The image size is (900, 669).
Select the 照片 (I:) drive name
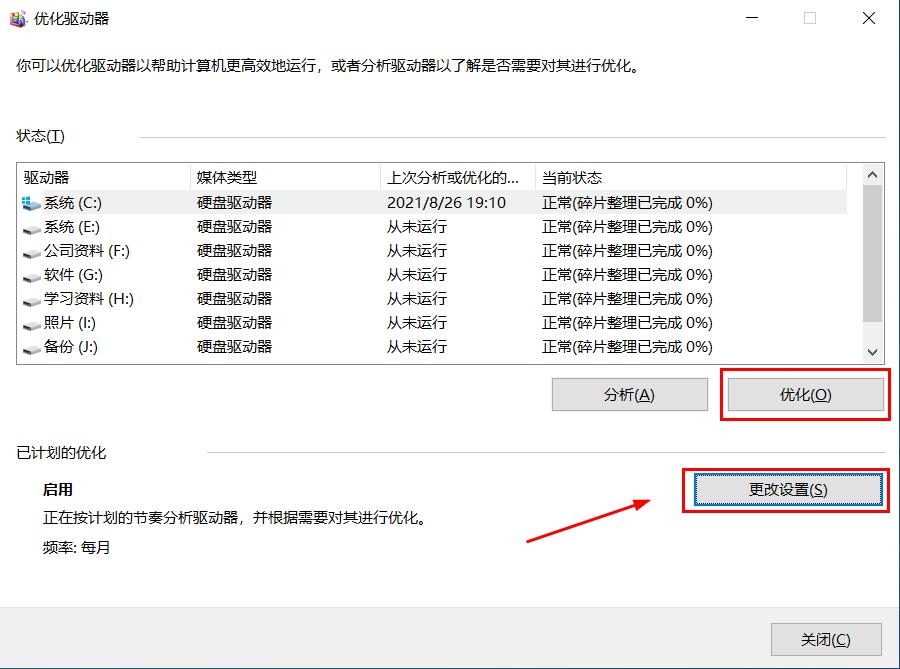pyautogui.click(x=70, y=323)
